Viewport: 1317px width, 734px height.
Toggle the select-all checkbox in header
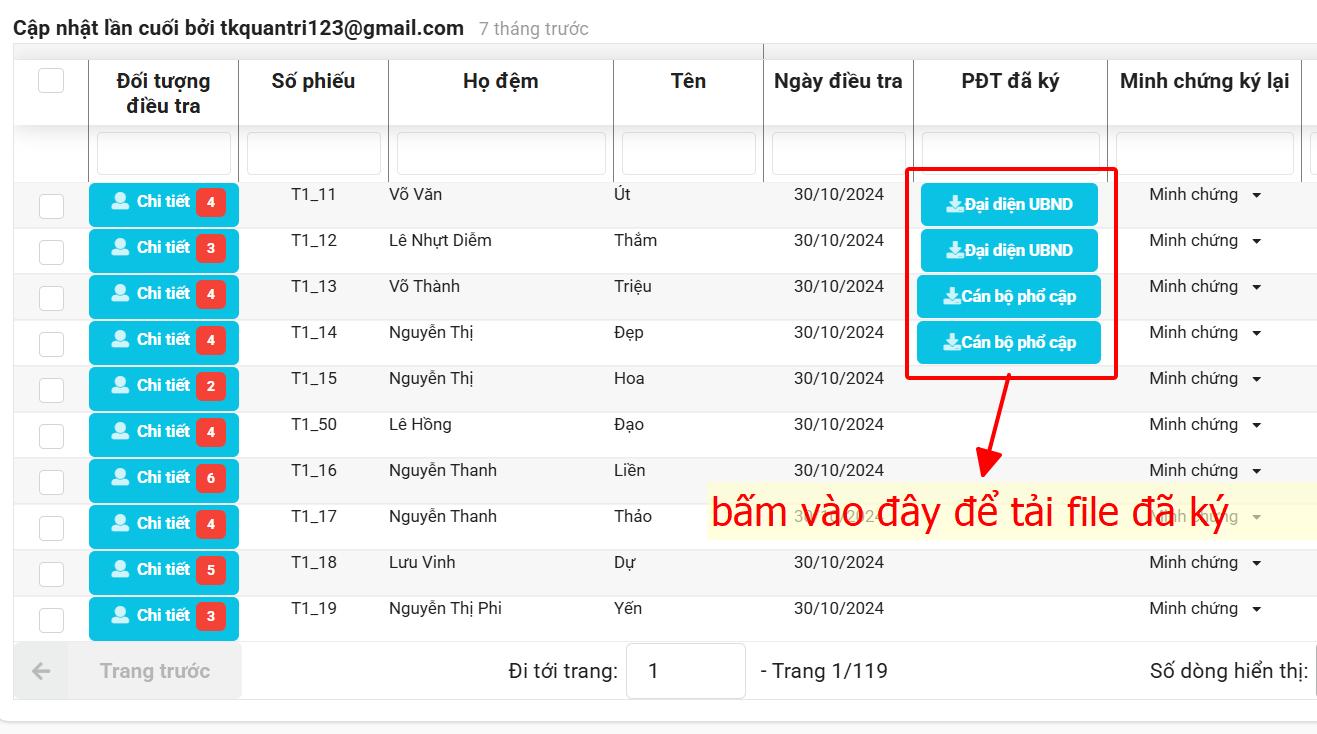point(51,81)
